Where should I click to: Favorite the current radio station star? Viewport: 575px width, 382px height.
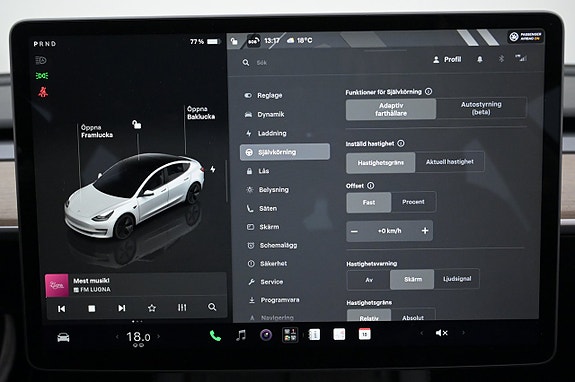pyautogui.click(x=152, y=308)
